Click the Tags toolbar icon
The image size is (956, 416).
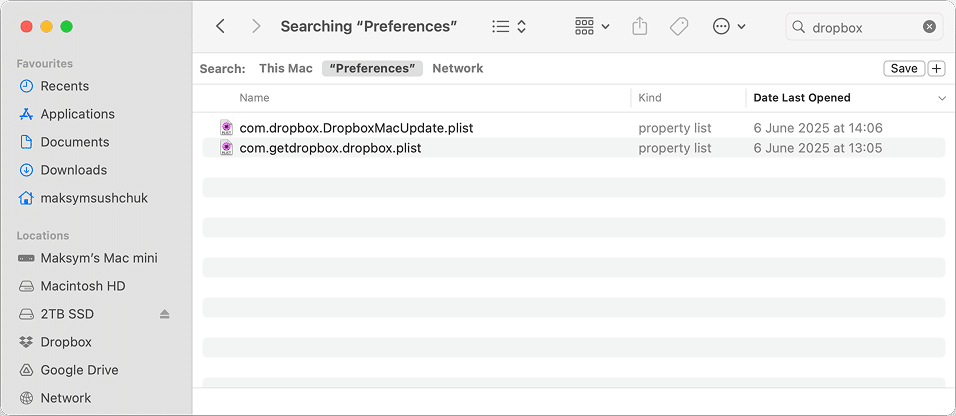point(679,26)
